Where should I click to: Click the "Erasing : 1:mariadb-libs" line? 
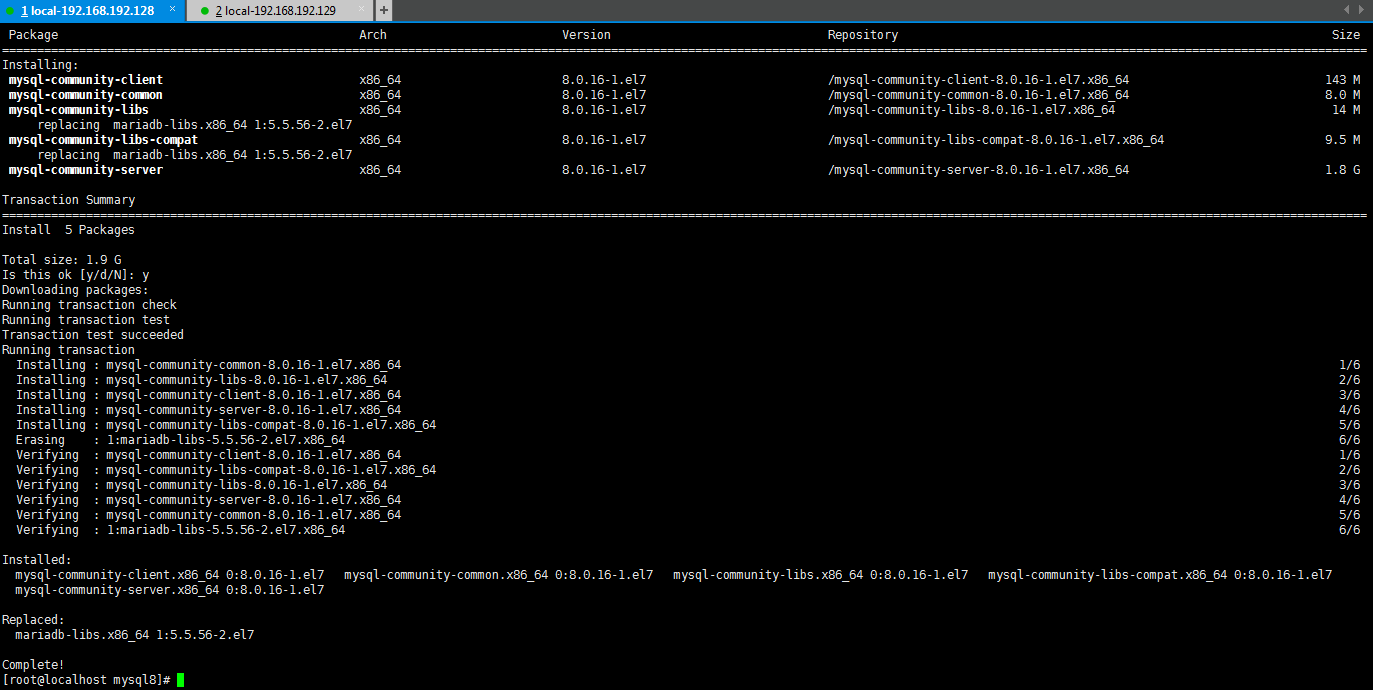(180, 440)
